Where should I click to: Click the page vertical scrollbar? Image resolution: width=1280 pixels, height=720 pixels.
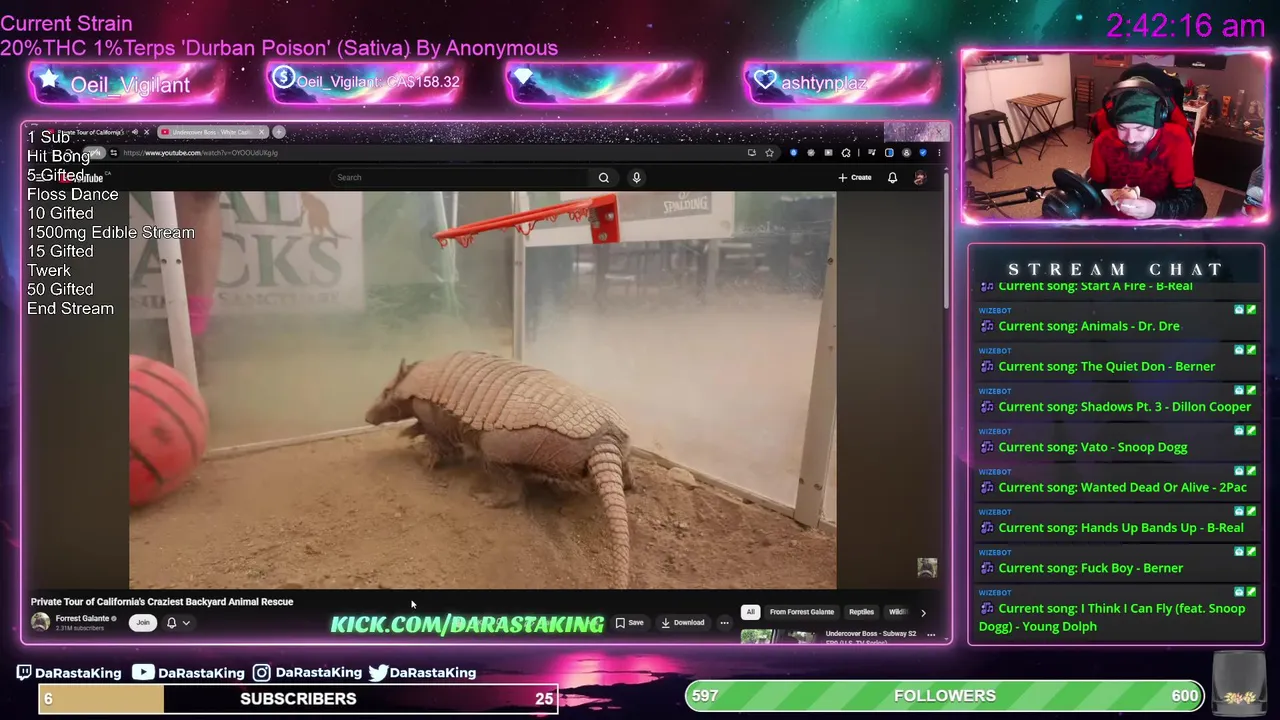pyautogui.click(x=946, y=240)
